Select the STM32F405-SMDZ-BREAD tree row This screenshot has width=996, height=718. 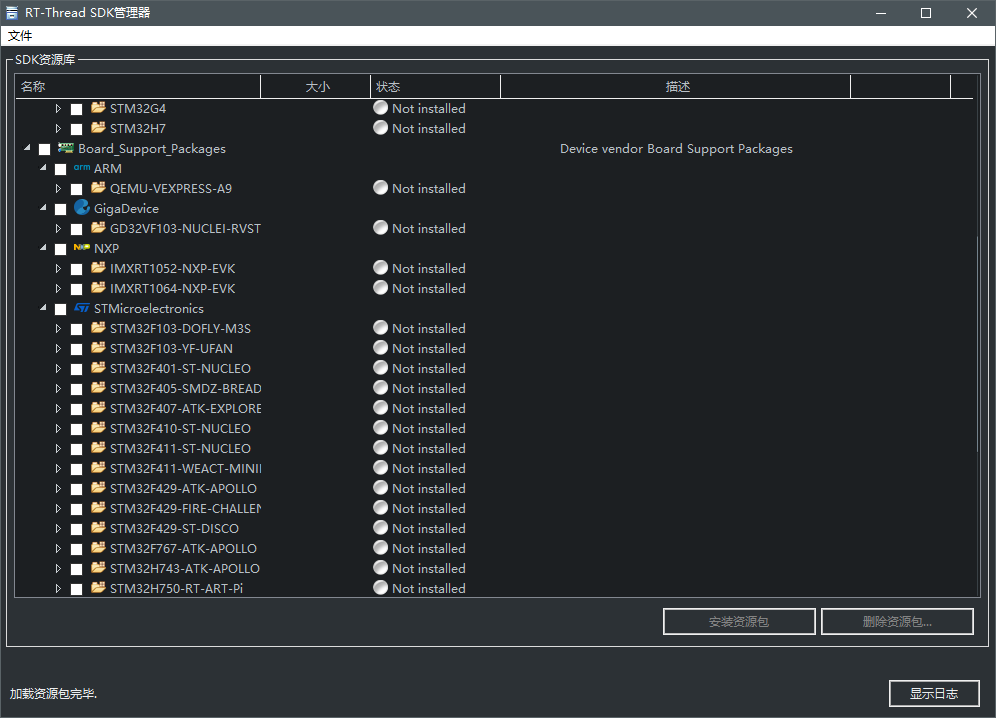pos(494,388)
